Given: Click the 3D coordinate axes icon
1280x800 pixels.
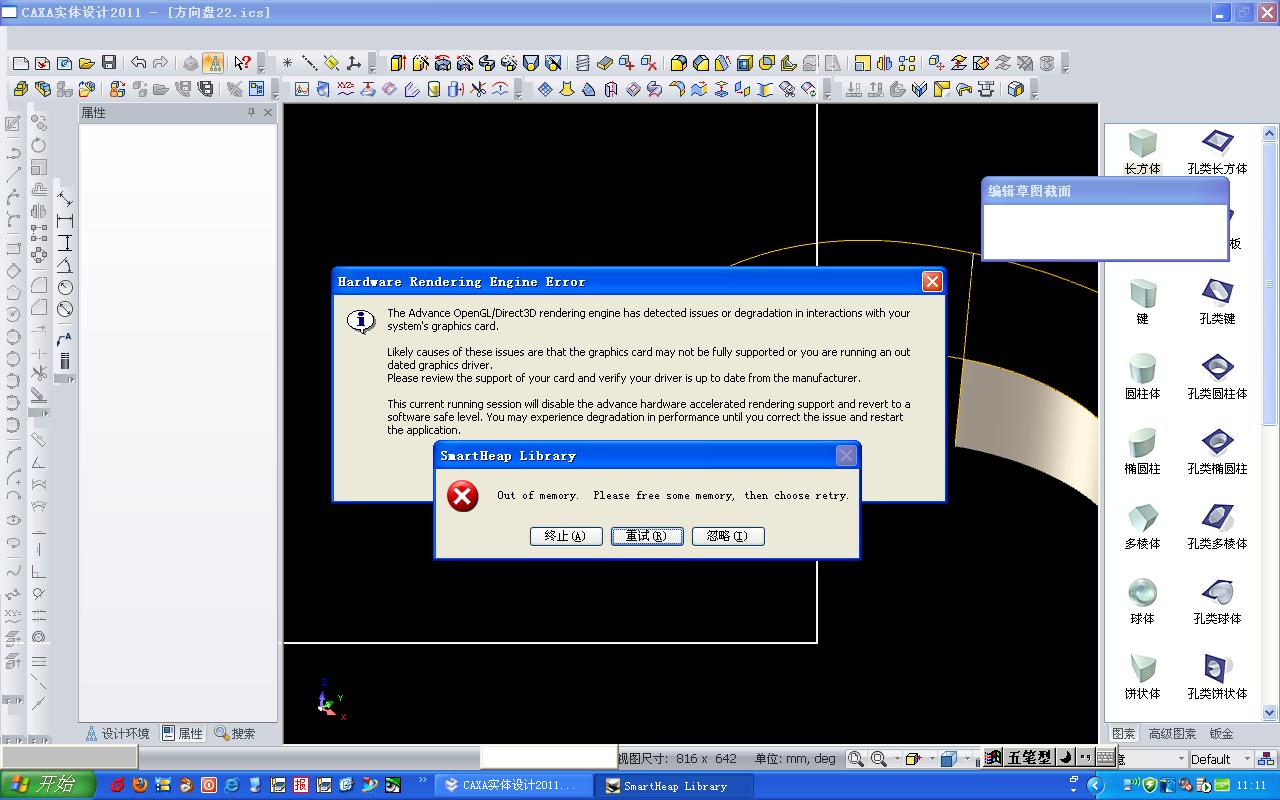Looking at the screenshot, I should point(354,62).
